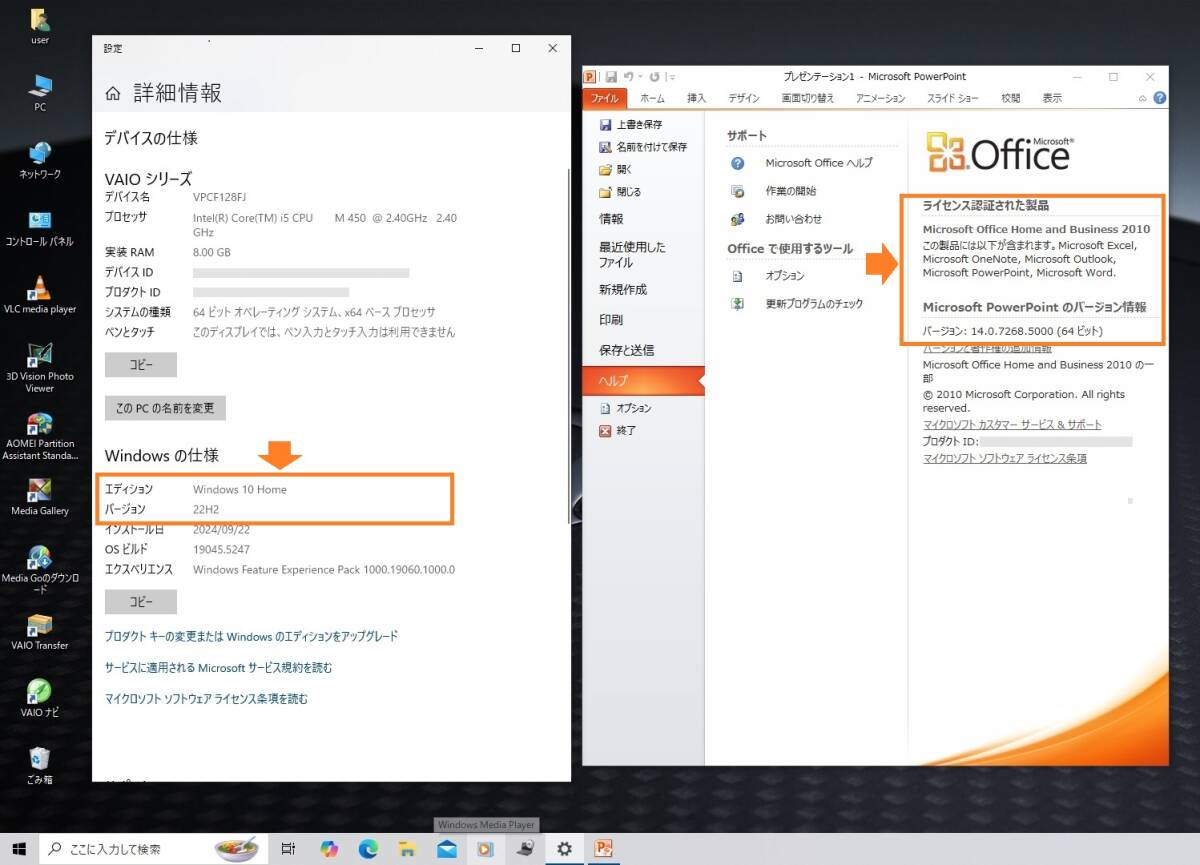Open the 表示 ribbon tab
Screen dimensions: 1200x865
point(1052,98)
